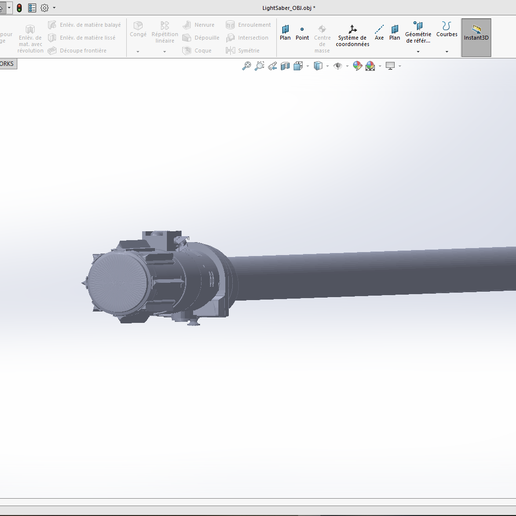This screenshot has width=516, height=516.
Task: Open Apply scene color sphere icon
Action: (x=370, y=66)
